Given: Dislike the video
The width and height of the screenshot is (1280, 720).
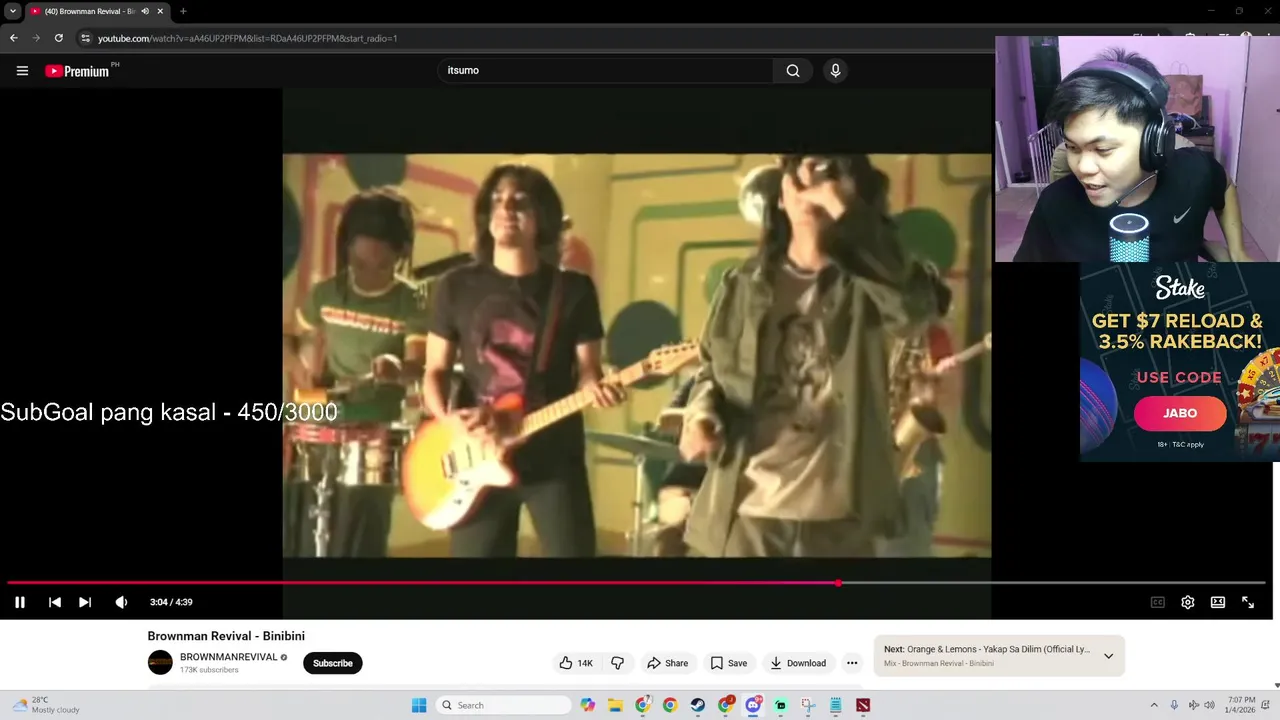Looking at the screenshot, I should coord(618,663).
